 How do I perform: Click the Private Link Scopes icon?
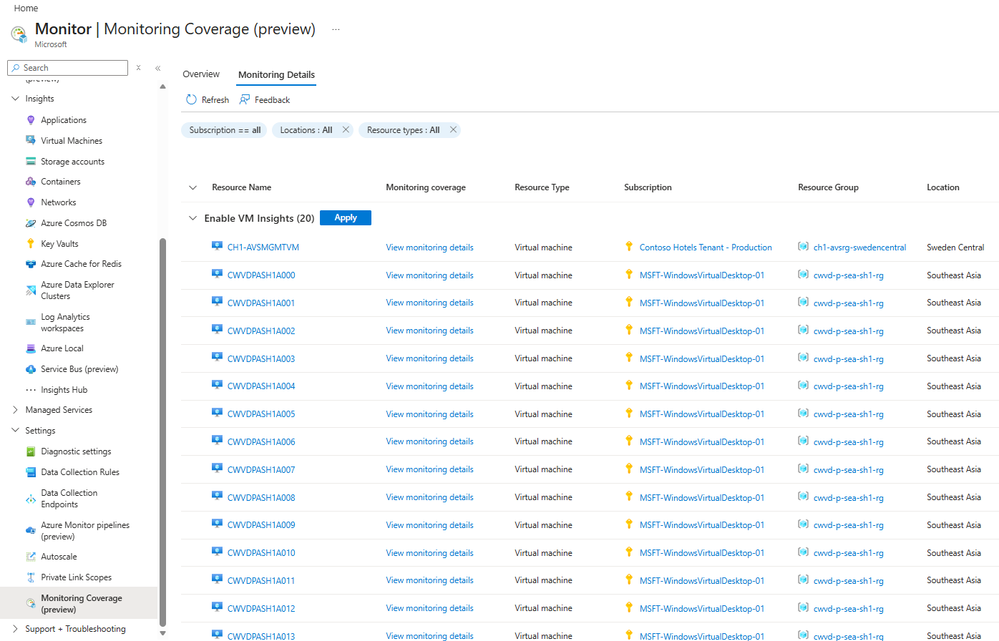(31, 577)
